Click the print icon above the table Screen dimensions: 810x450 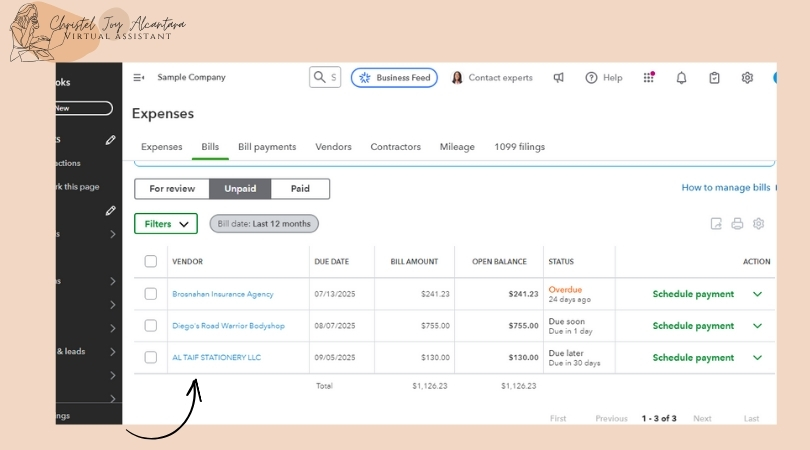(x=737, y=224)
